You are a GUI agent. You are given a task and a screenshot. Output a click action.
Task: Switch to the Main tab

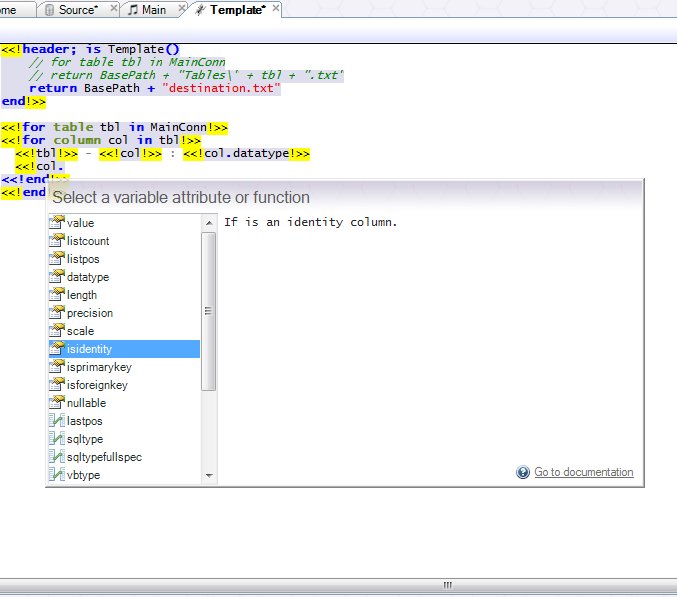(153, 9)
